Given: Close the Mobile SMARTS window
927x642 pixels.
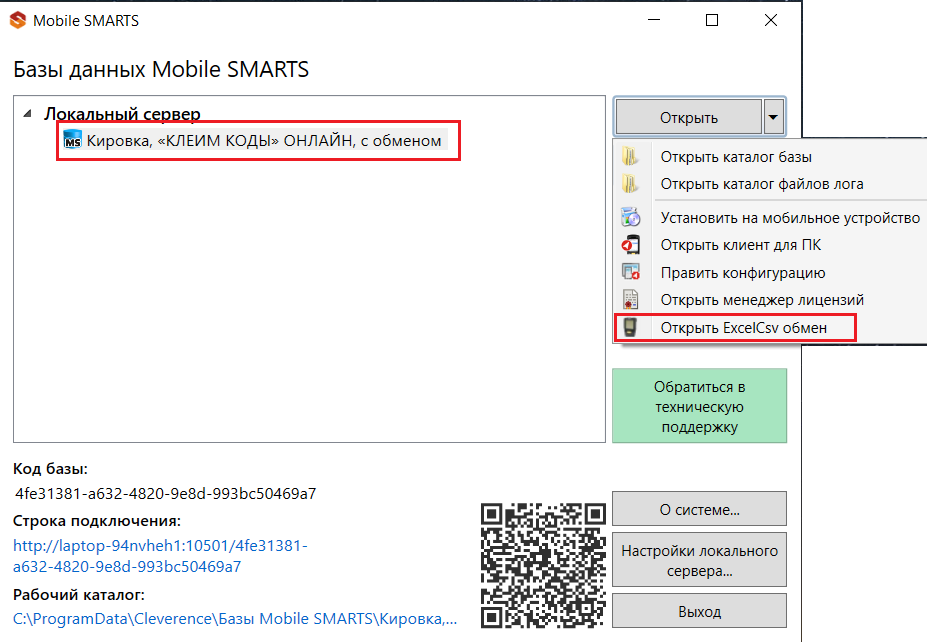Looking at the screenshot, I should tap(771, 20).
